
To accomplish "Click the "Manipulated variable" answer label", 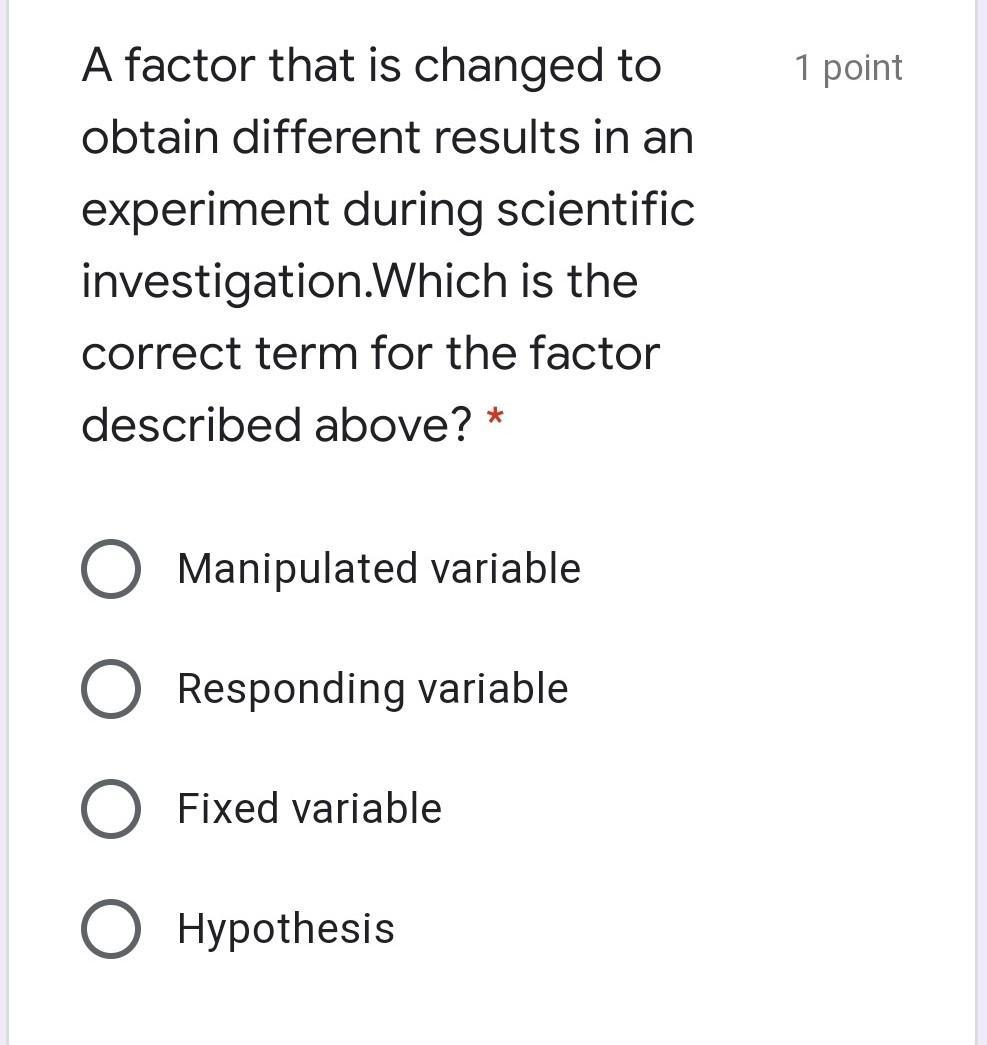I will pyautogui.click(x=378, y=569).
